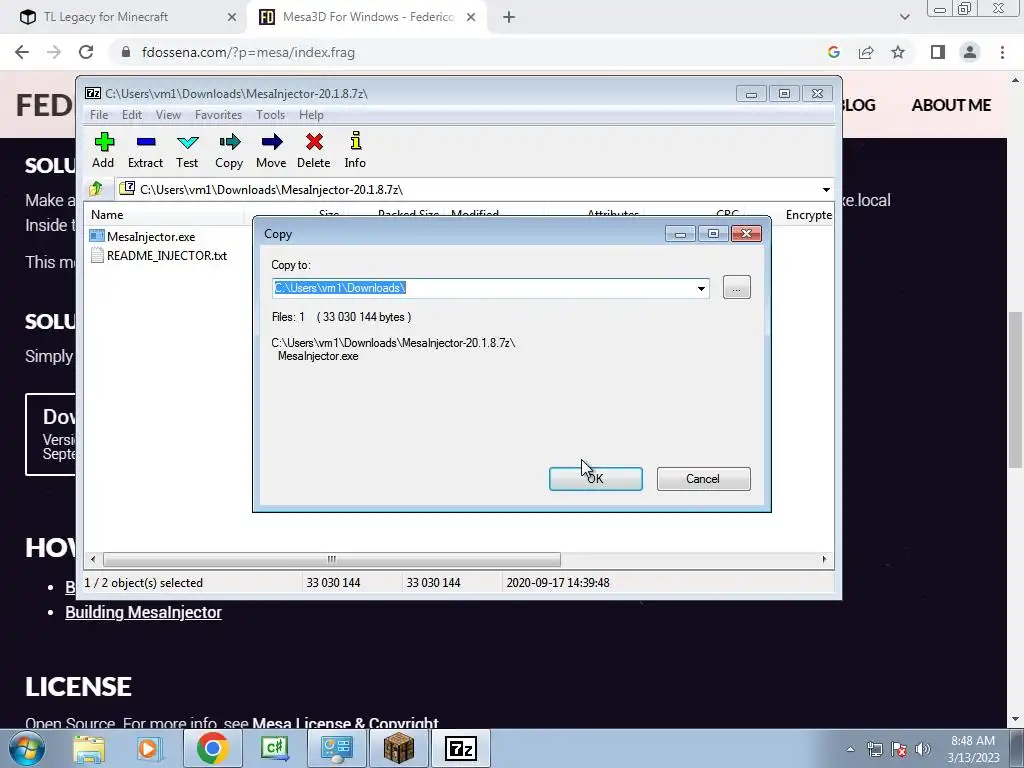
Task: Open the Chrome three-dot menu
Action: click(1002, 52)
